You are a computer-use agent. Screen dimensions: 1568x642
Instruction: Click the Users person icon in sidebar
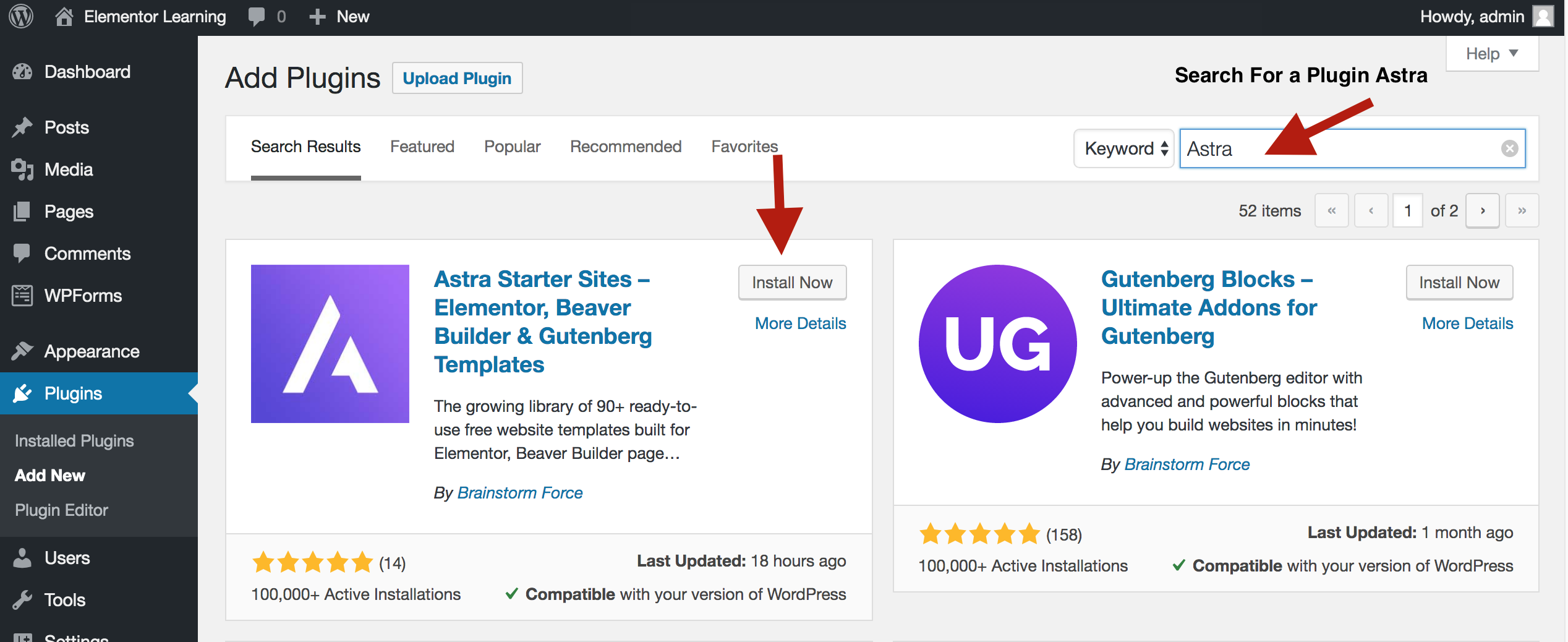(x=22, y=558)
